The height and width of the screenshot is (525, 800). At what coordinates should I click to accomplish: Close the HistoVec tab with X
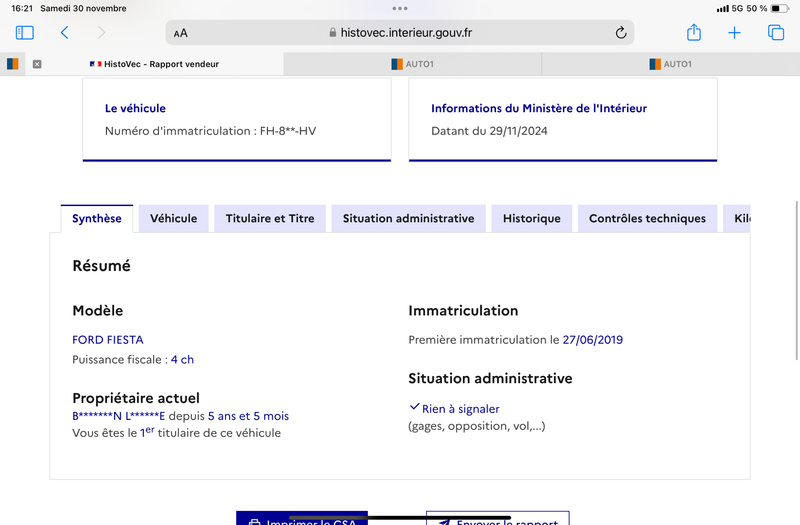(37, 64)
